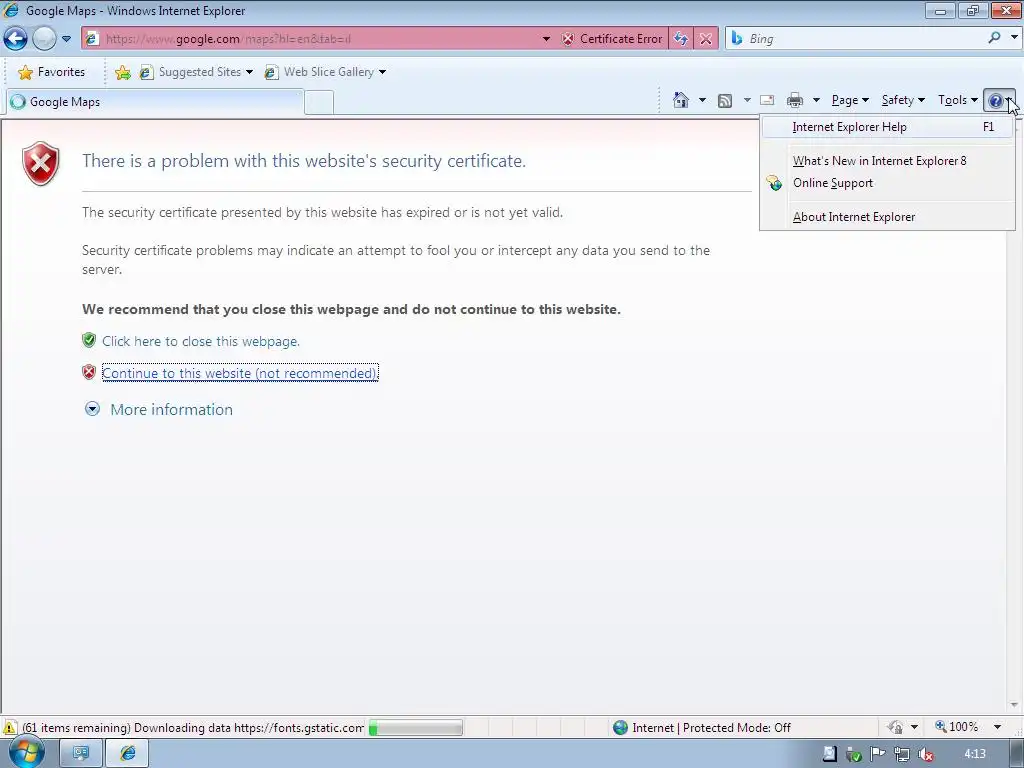Add page to Favorites bar icon
Screen dimensions: 1024x768
pos(122,72)
